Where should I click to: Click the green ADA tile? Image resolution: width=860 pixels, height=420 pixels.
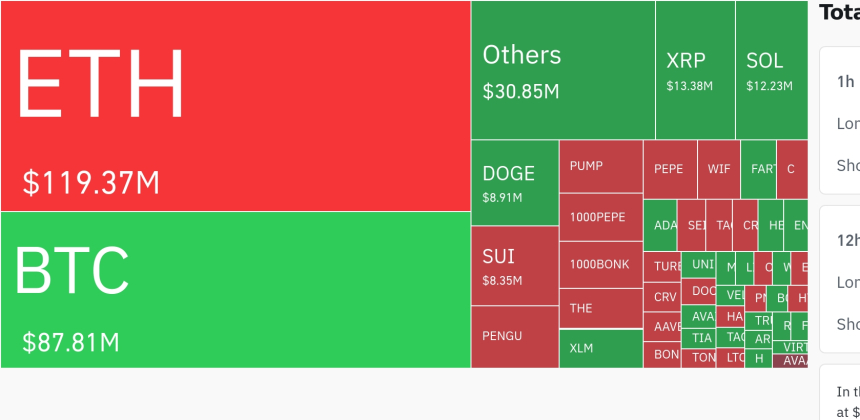click(662, 225)
